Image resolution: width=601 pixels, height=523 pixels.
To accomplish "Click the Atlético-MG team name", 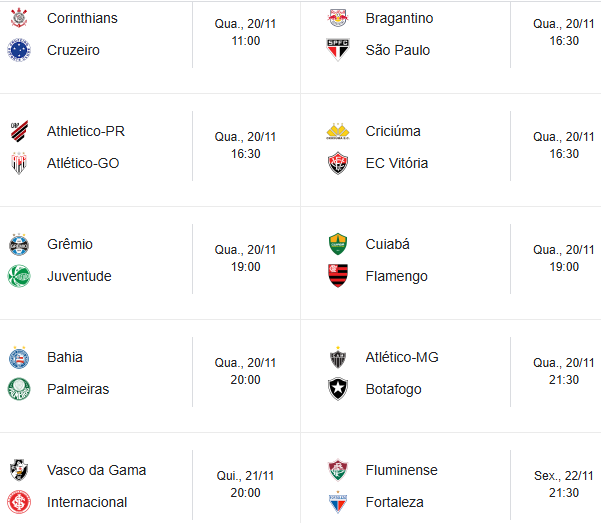I will point(402,357).
